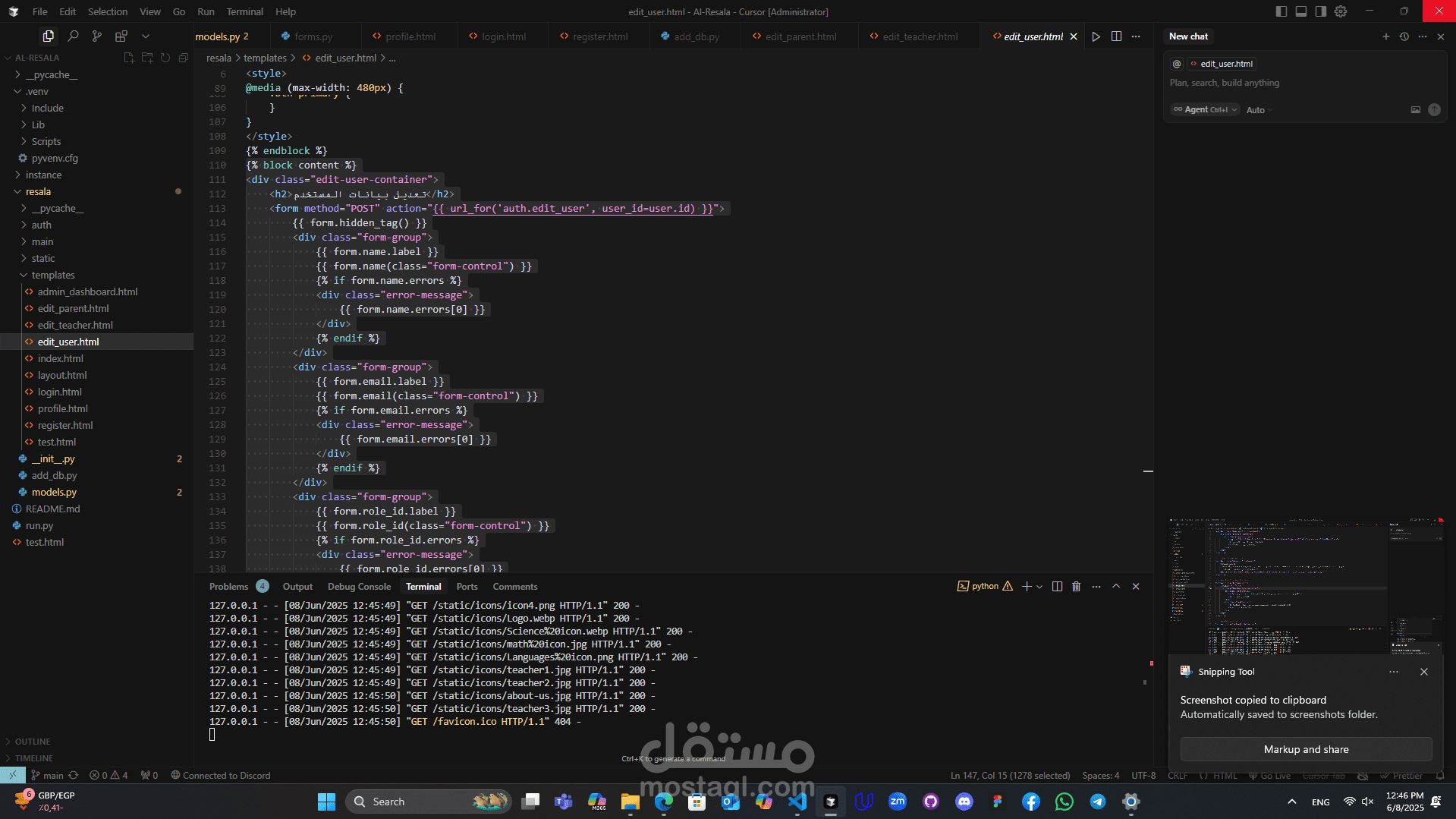The height and width of the screenshot is (819, 1456).
Task: Dismiss the Snipping Tool notification
Action: tap(1424, 672)
